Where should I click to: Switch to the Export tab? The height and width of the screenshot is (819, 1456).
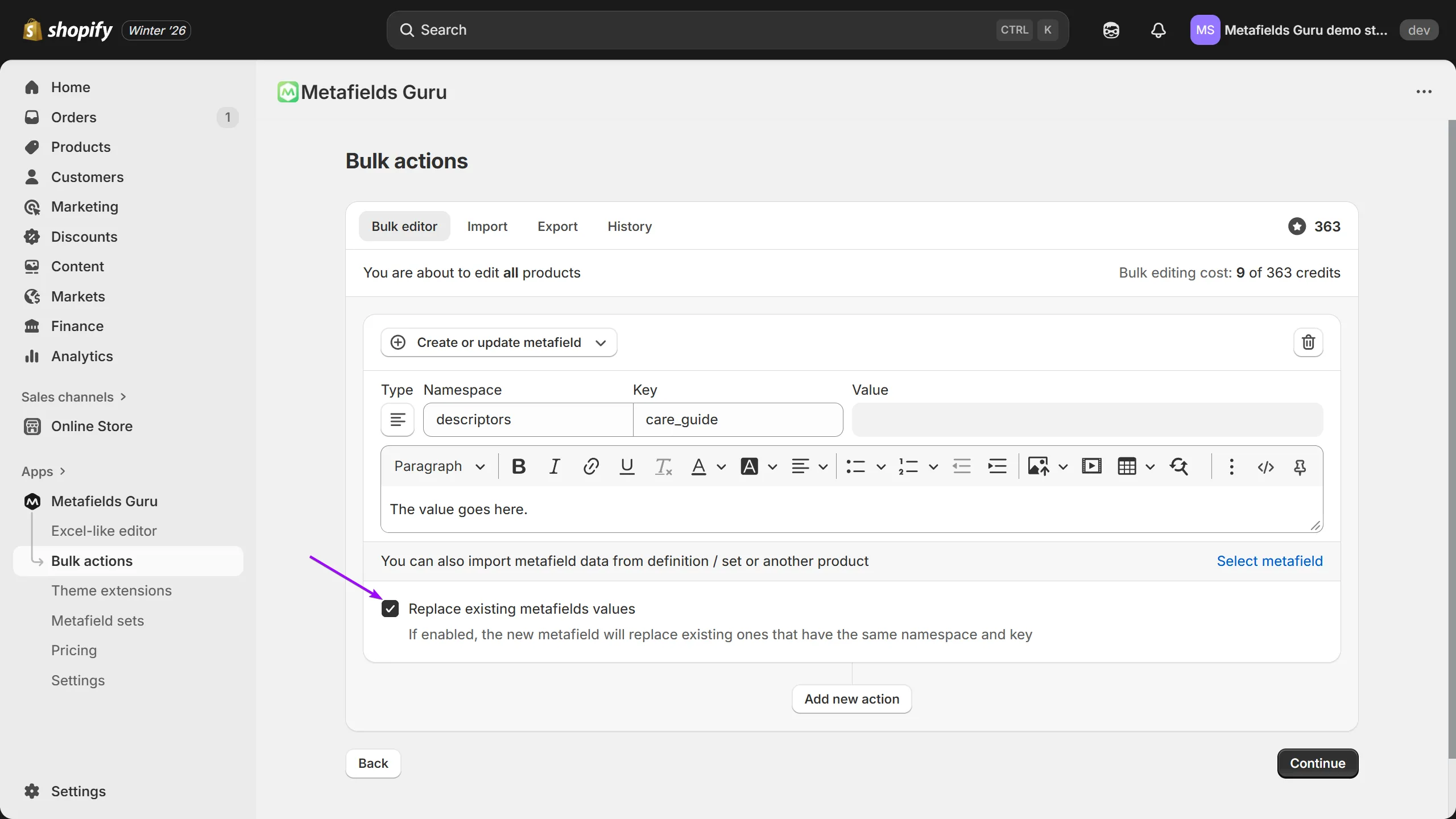pyautogui.click(x=557, y=226)
